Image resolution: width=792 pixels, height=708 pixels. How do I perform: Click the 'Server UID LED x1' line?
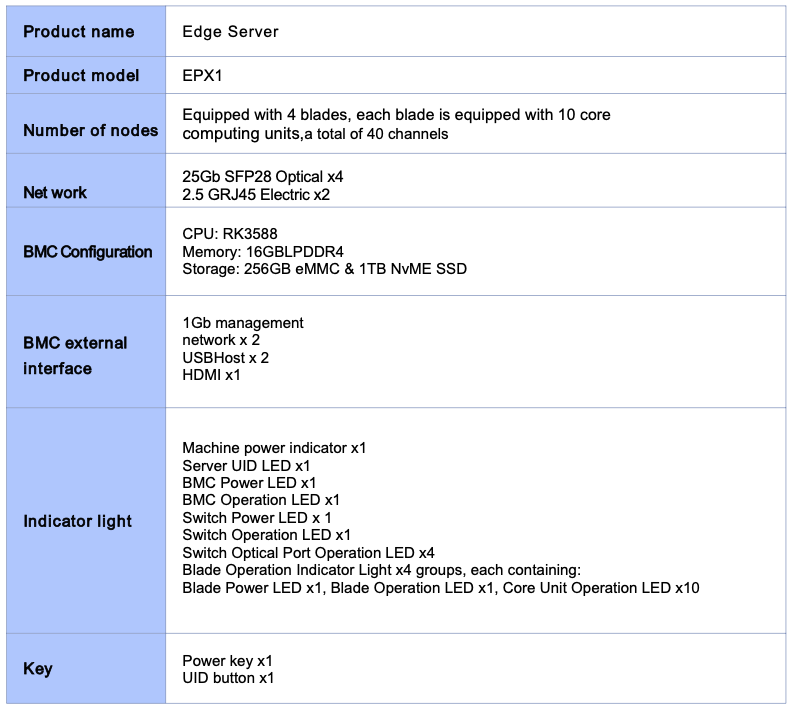point(246,466)
